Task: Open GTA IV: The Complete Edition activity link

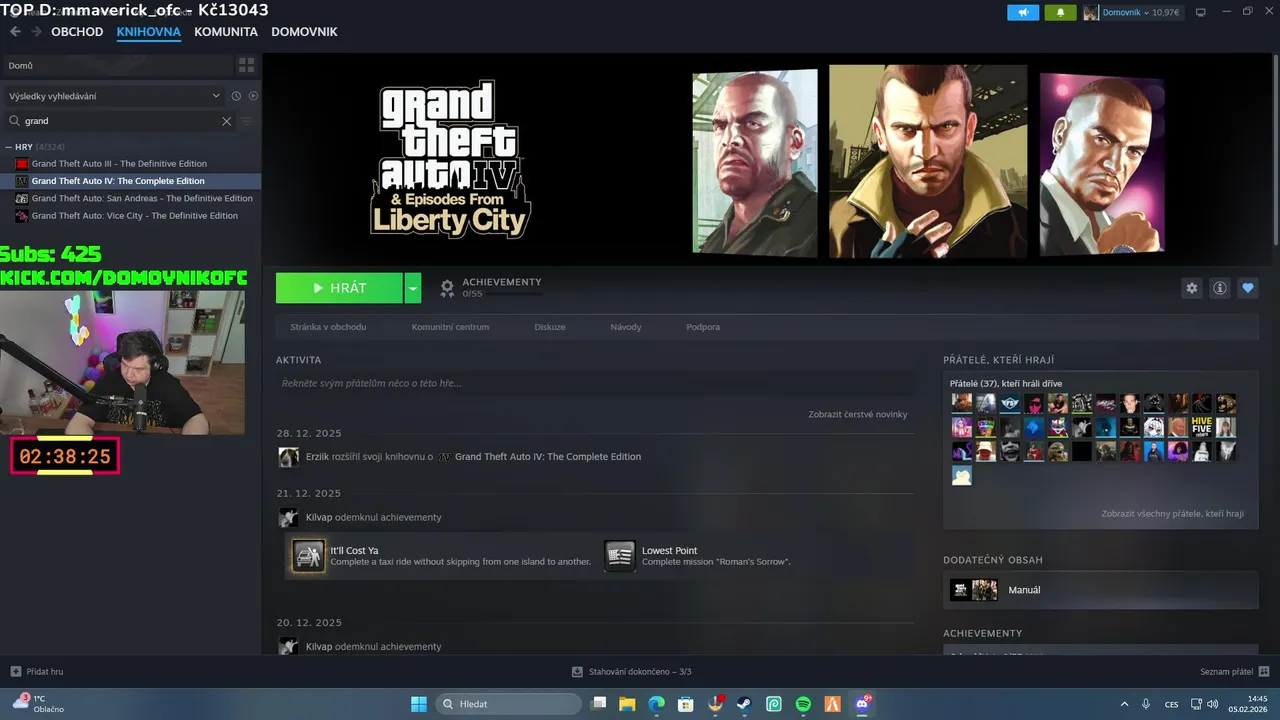Action: (548, 457)
